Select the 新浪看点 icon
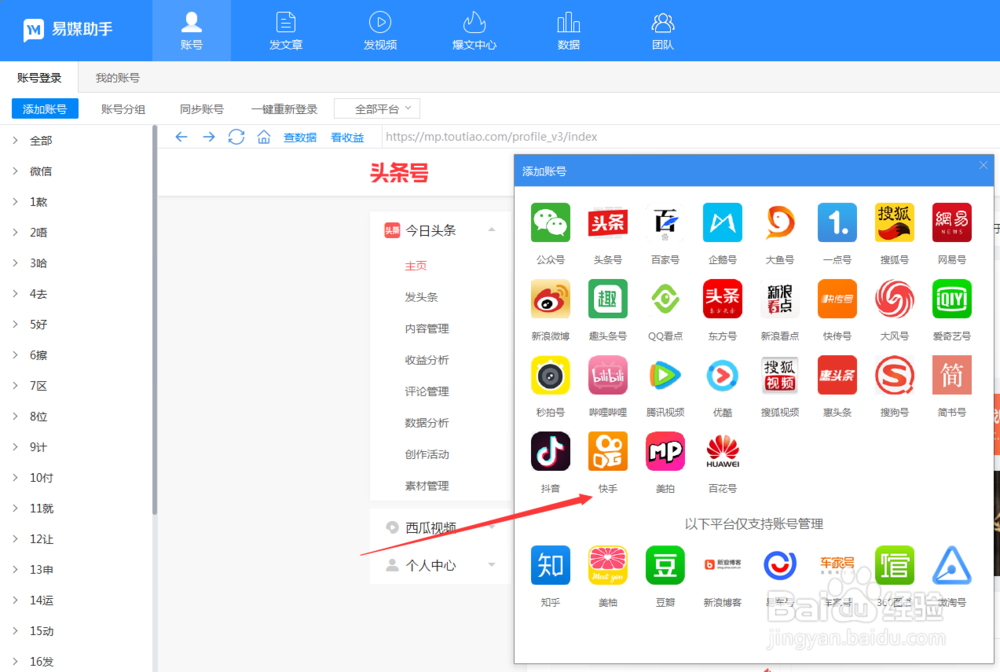 [x=780, y=298]
